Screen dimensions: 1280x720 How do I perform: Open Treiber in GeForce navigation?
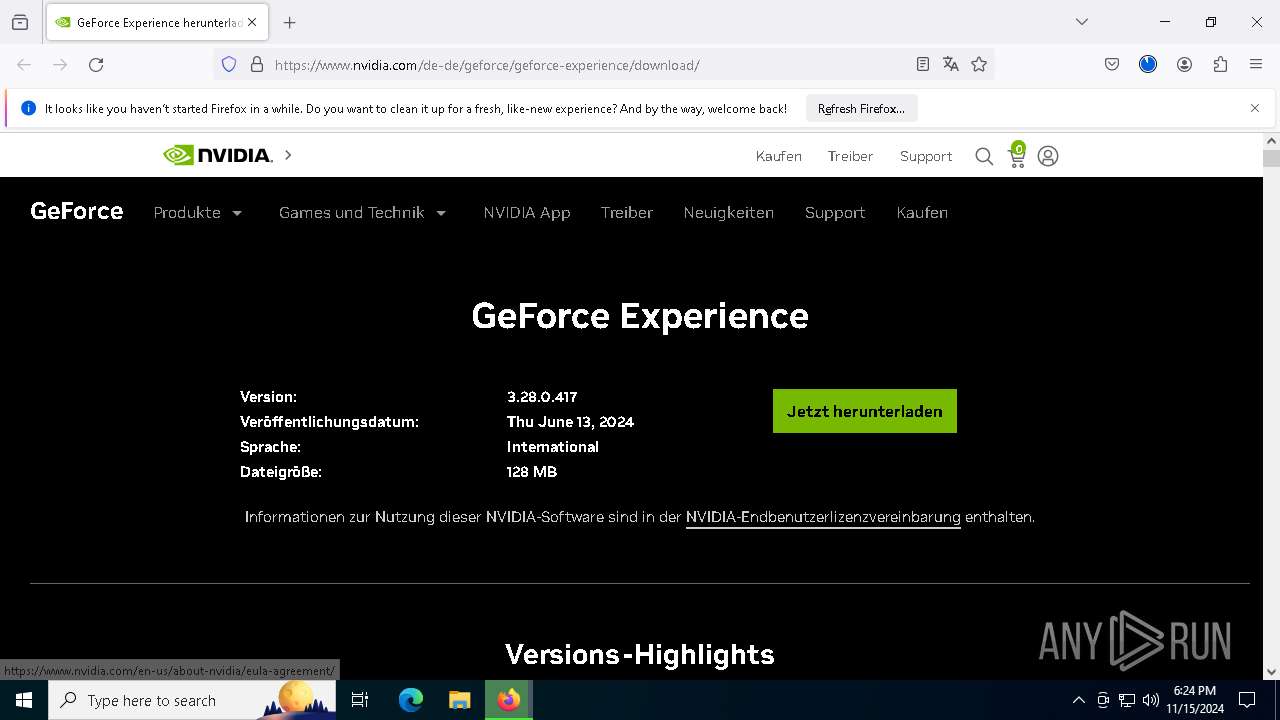pyautogui.click(x=627, y=212)
